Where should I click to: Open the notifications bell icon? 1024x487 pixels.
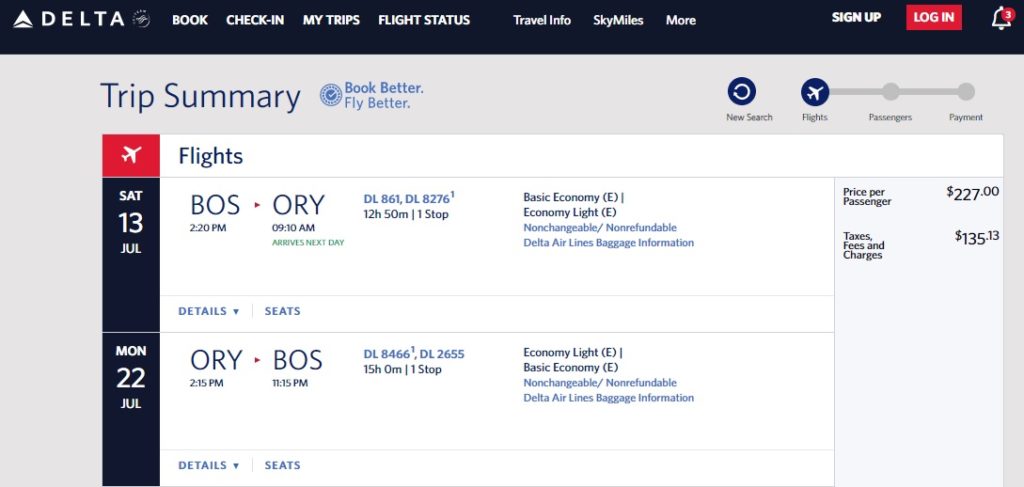(1000, 18)
